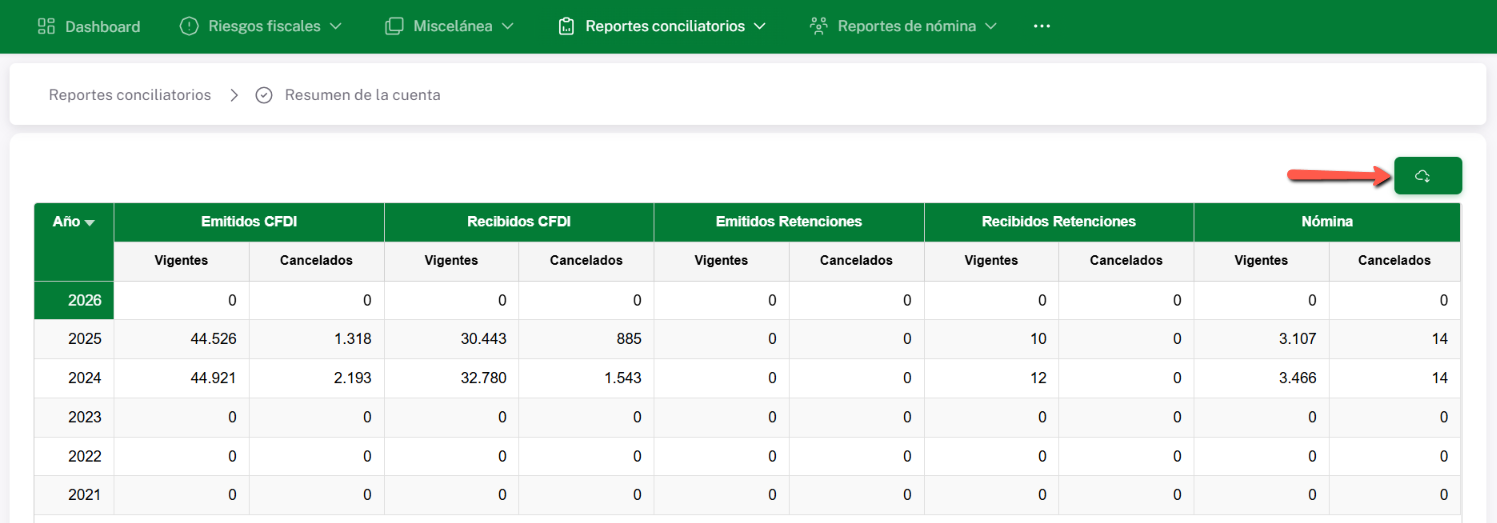This screenshot has width=1497, height=523.
Task: Click the Dashboard grid icon
Action: (x=46, y=26)
